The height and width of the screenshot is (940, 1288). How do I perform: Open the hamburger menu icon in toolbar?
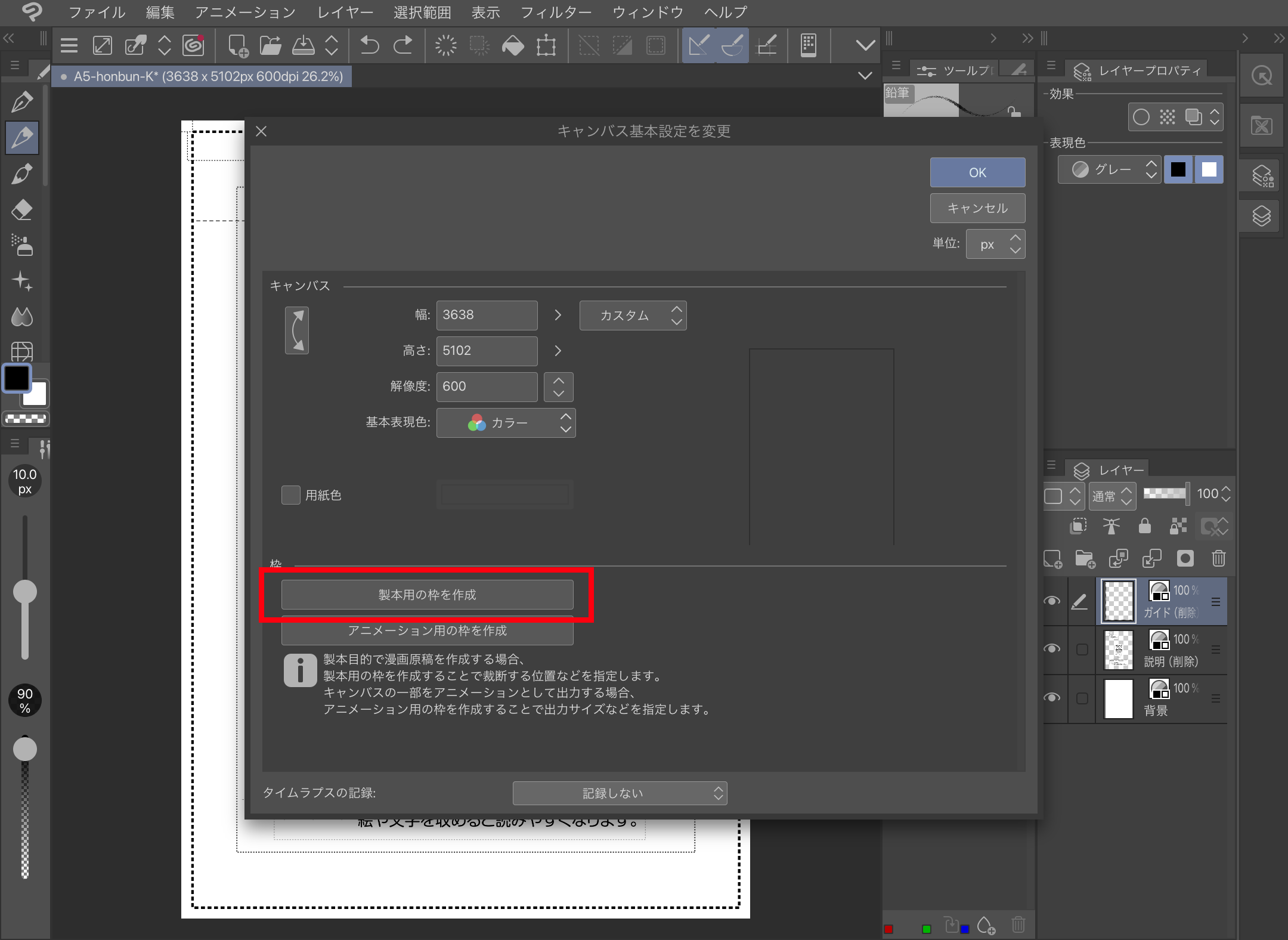(69, 45)
